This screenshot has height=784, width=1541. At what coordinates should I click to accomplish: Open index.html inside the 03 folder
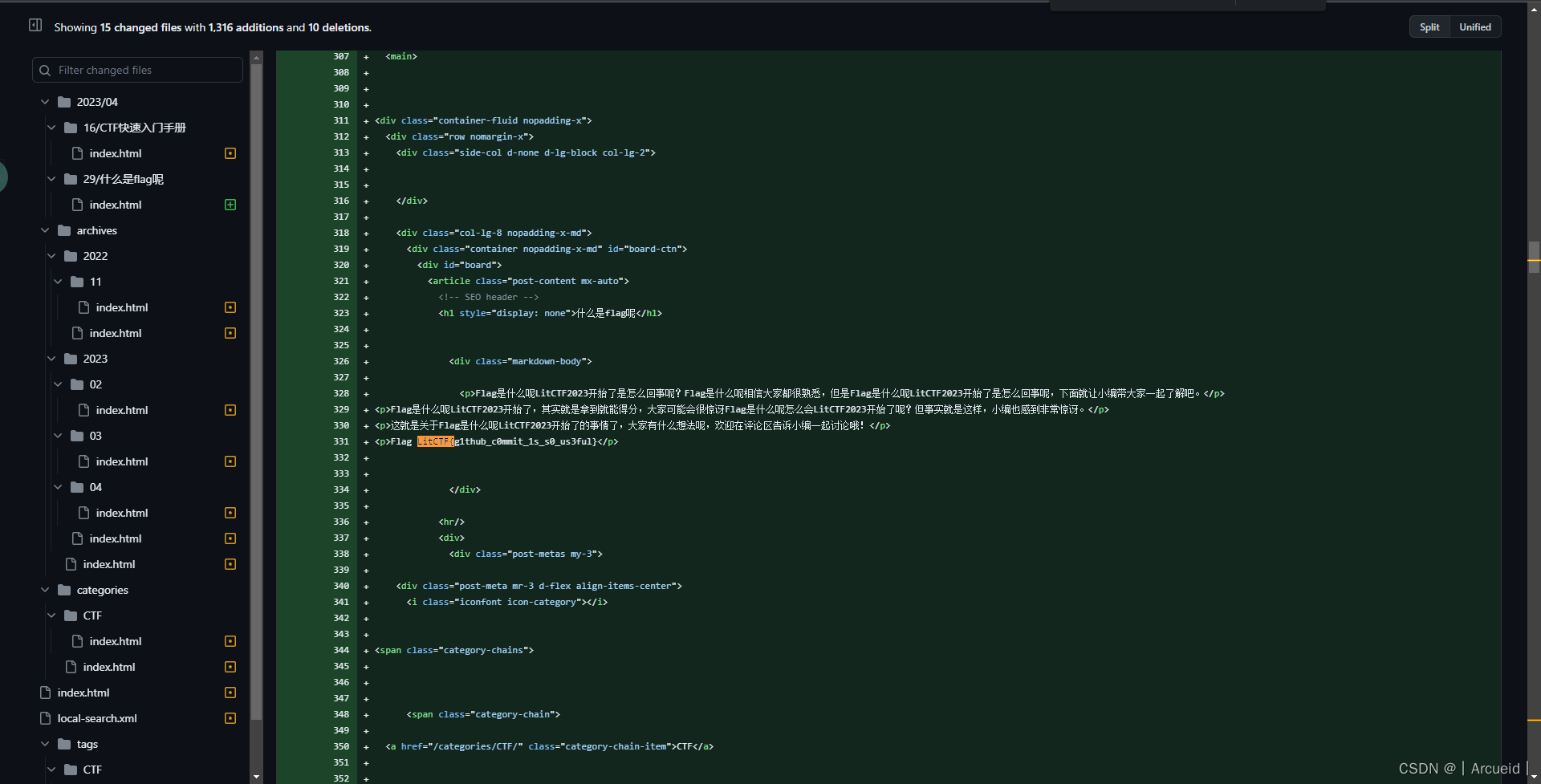tap(122, 461)
